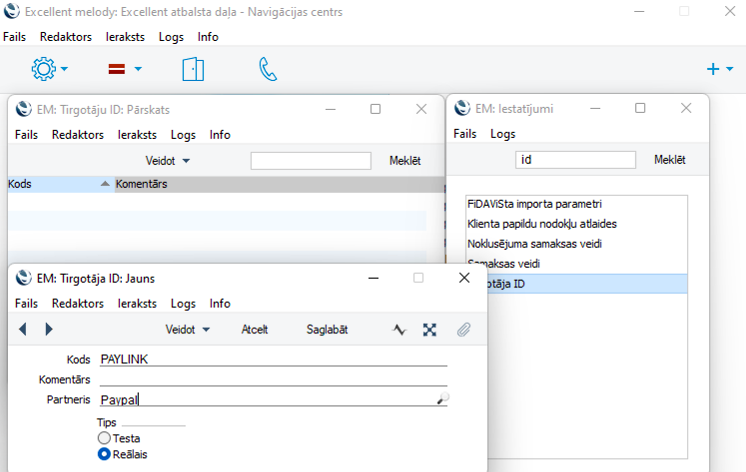746x472 pixels.
Task: Click the Saglabāt button
Action: (x=327, y=329)
